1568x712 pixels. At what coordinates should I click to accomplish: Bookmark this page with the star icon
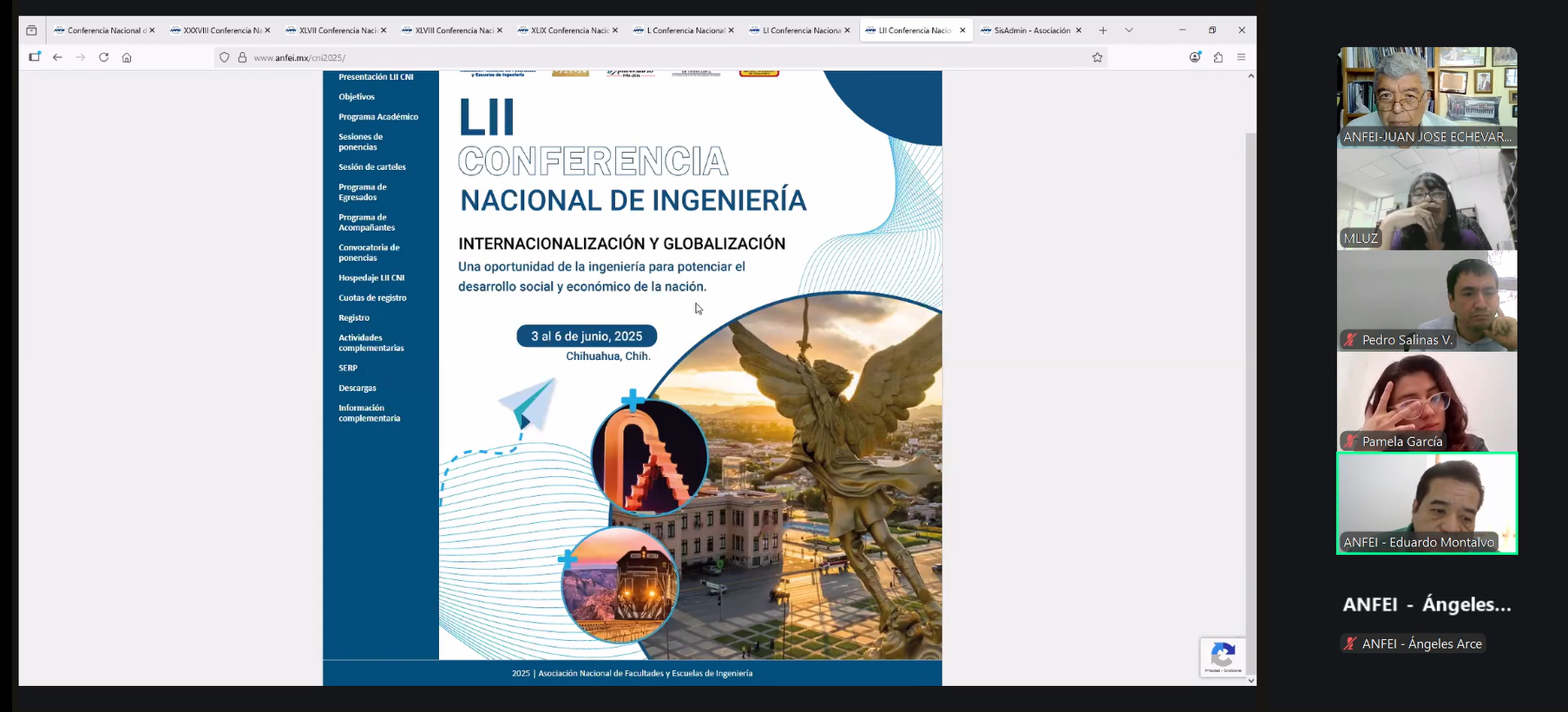click(x=1097, y=57)
